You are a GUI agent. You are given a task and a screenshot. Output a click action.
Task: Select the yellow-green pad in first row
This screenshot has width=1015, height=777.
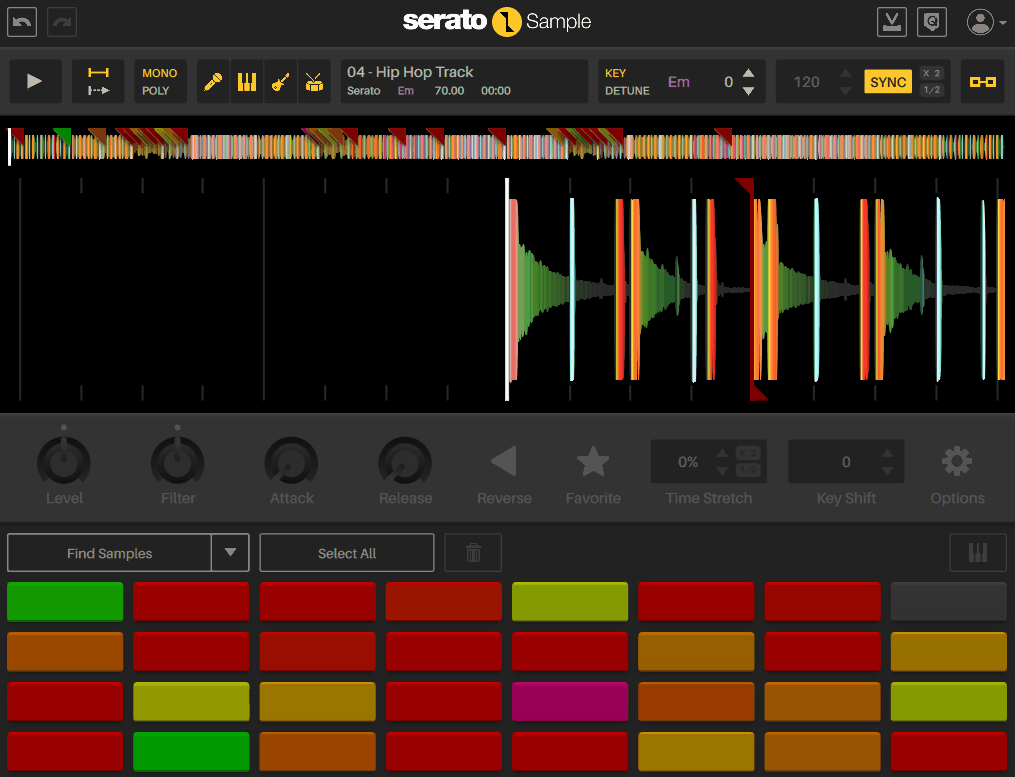[x=570, y=602]
